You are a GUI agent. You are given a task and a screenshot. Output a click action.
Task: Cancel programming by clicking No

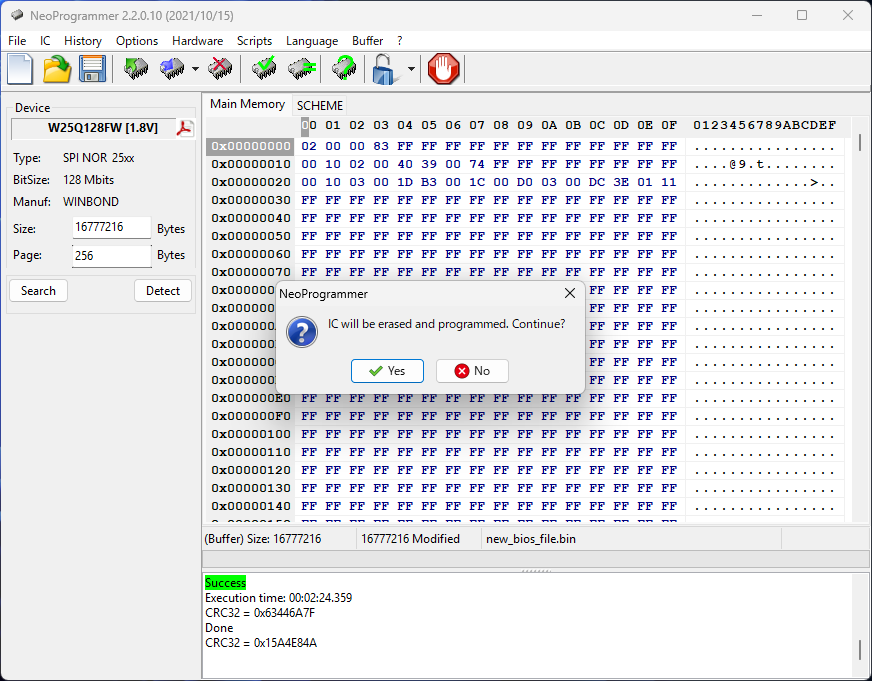tap(472, 371)
